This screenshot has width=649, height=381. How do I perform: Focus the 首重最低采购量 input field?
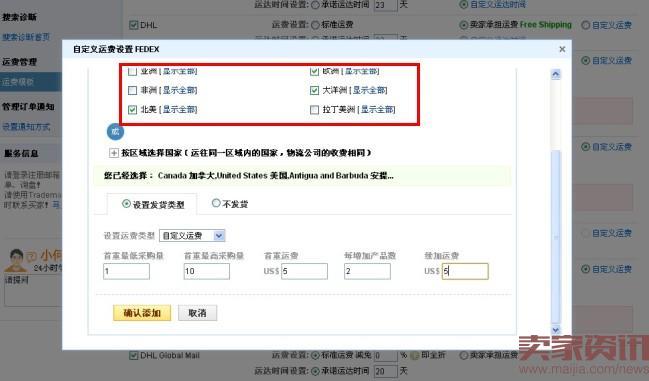pyautogui.click(x=126, y=271)
